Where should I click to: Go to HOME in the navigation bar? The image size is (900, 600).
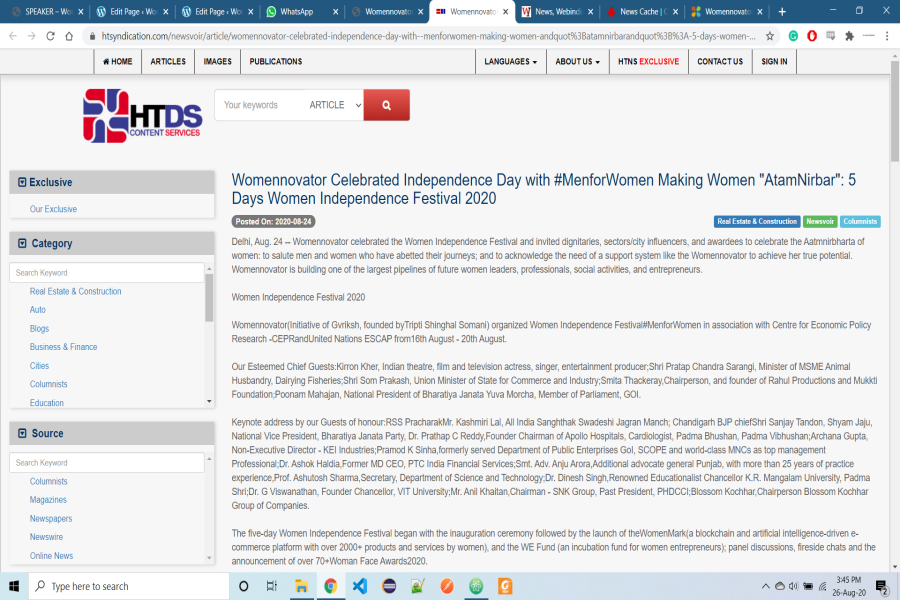(x=118, y=61)
